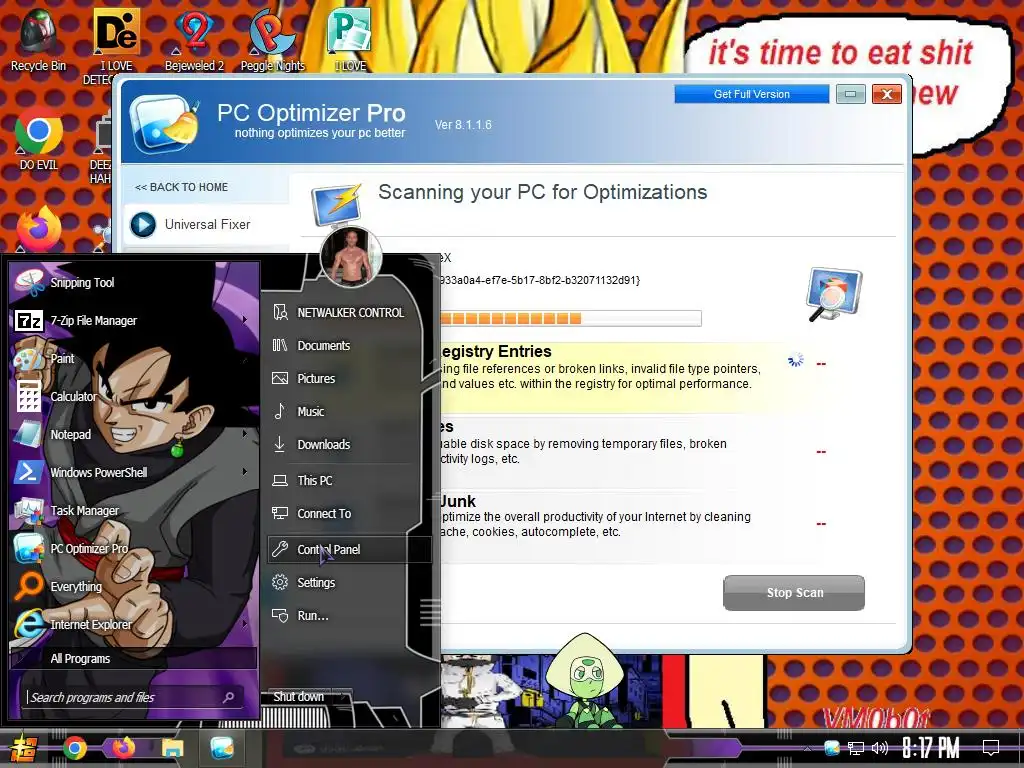Stop the scan in PC Optimizer
Viewport: 1024px width, 768px height.
click(794, 592)
